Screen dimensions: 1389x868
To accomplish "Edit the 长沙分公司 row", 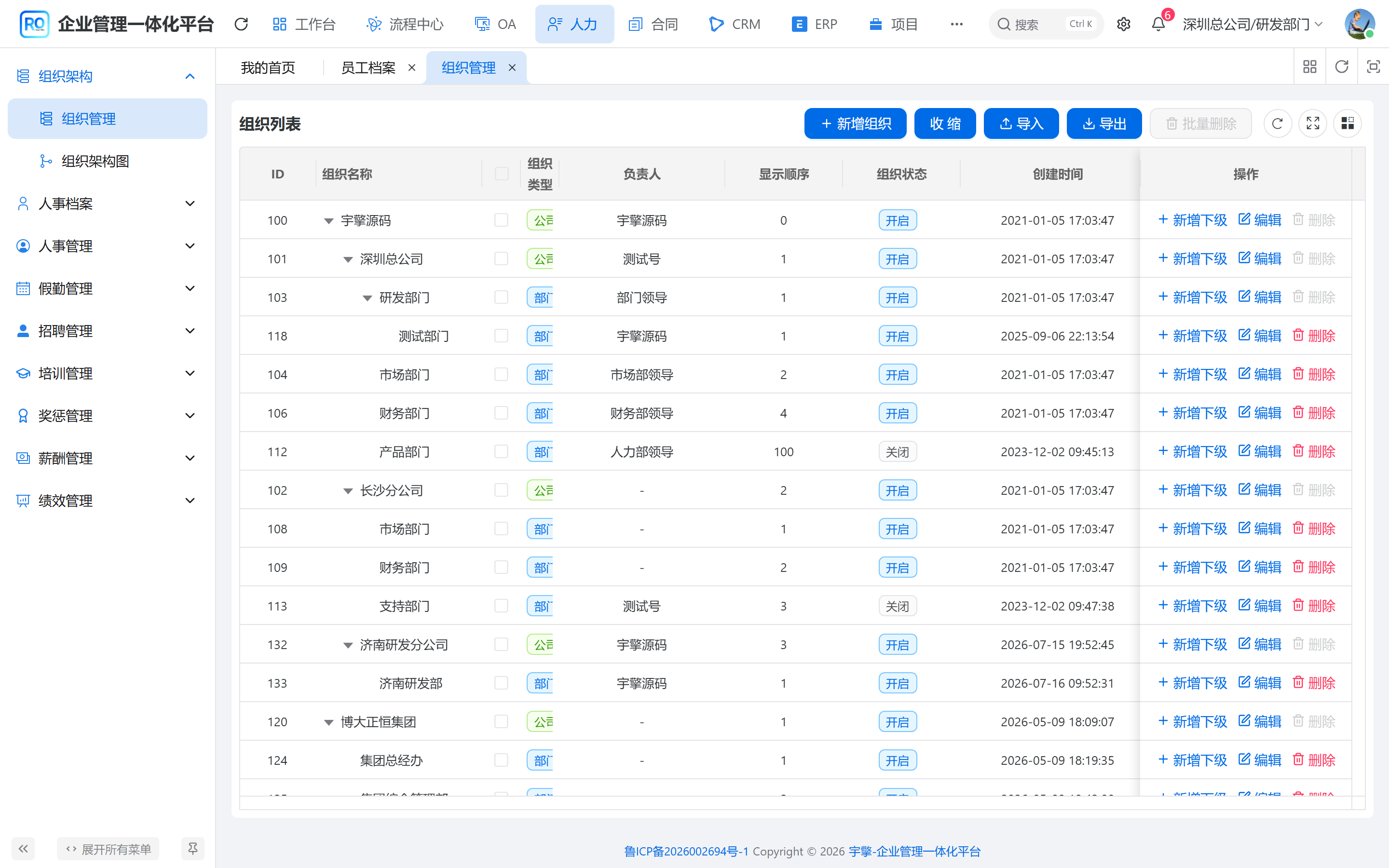I will 1259,490.
